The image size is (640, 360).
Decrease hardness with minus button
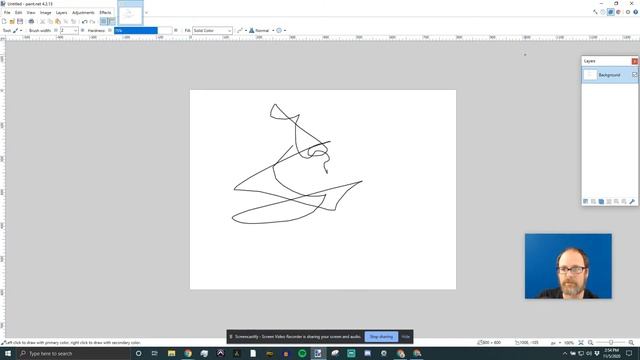pos(110,31)
